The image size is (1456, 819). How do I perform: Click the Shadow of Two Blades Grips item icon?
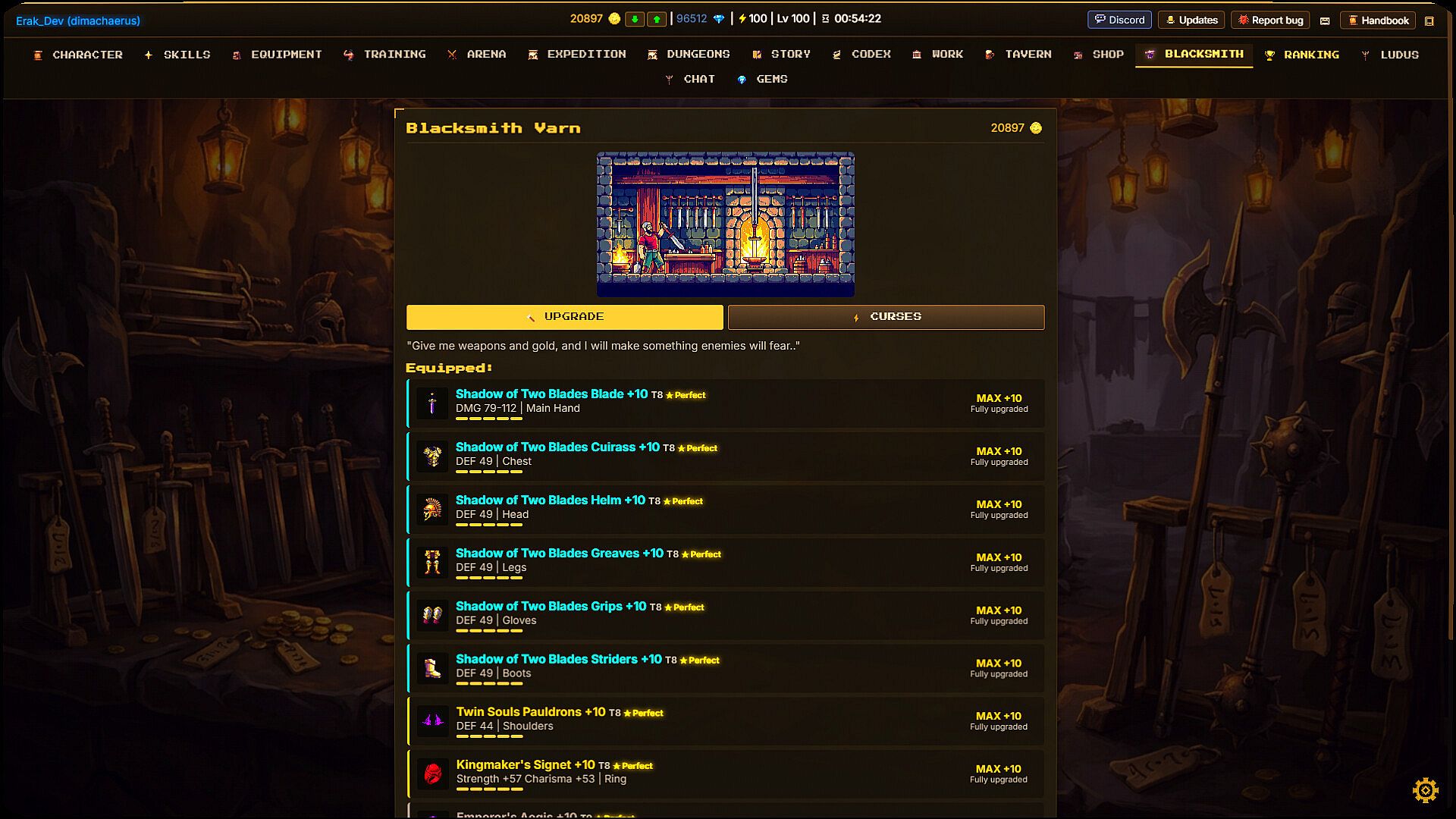coord(432,615)
